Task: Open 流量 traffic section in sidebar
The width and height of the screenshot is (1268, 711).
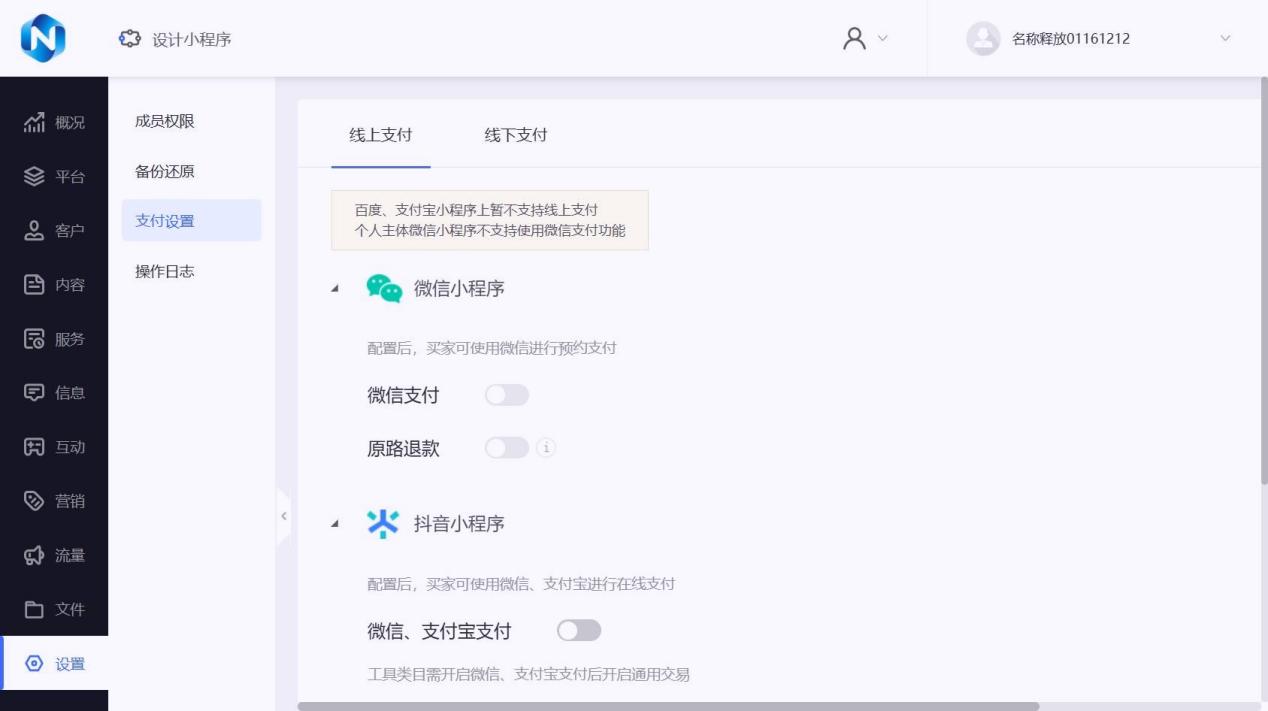Action: coord(54,555)
